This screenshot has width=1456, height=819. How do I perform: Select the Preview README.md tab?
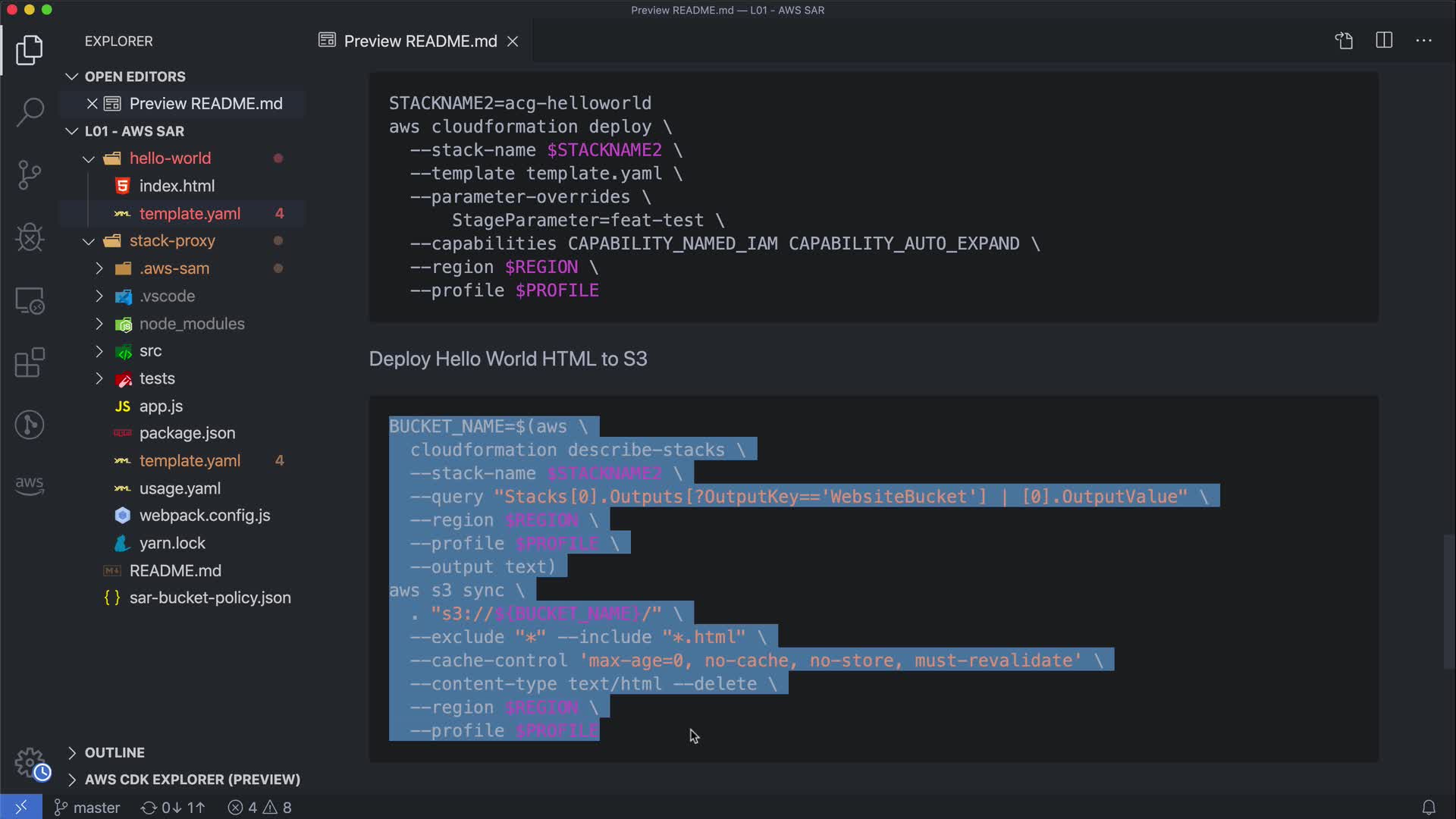click(x=419, y=41)
